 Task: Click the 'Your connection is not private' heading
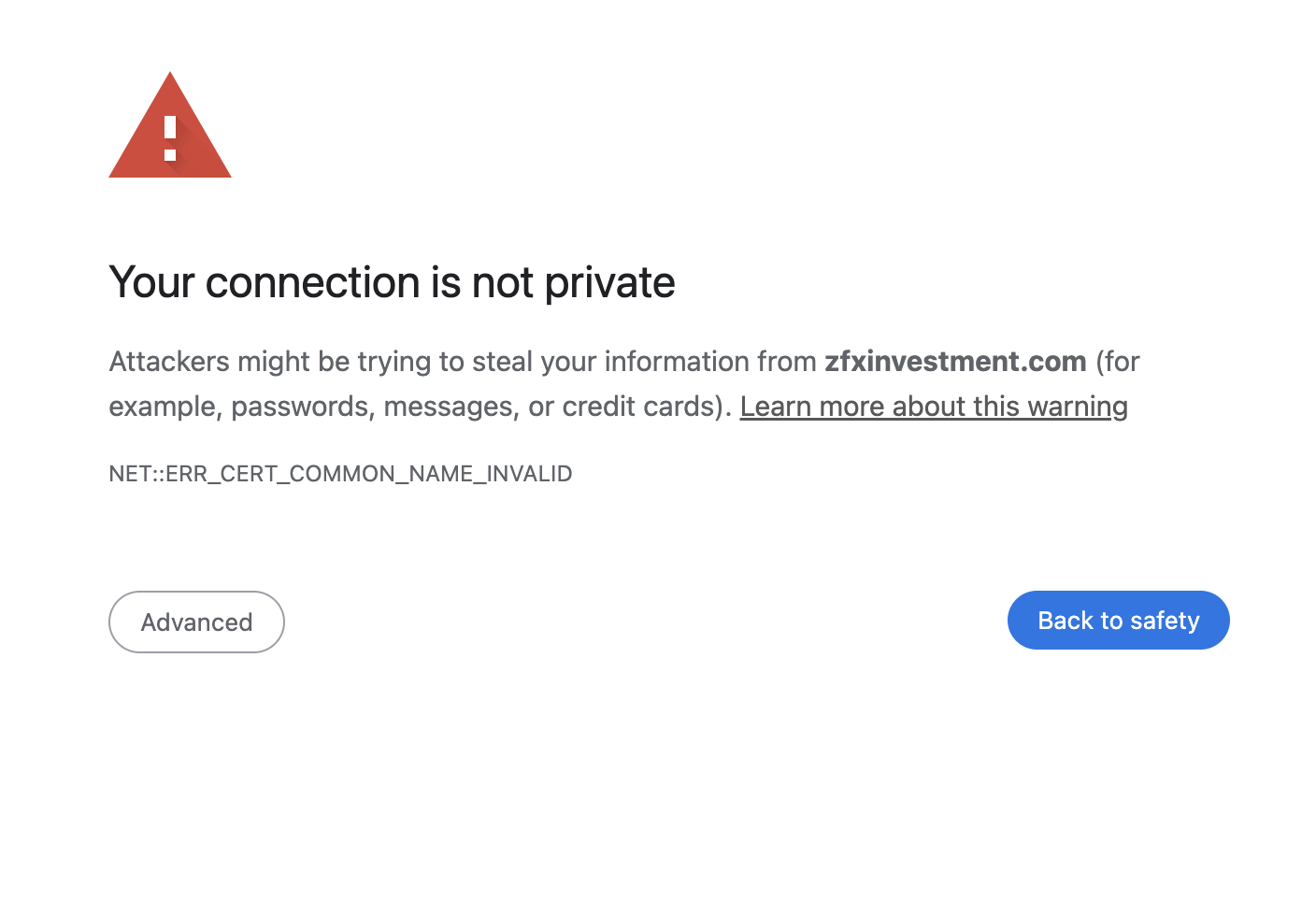pyautogui.click(x=392, y=282)
